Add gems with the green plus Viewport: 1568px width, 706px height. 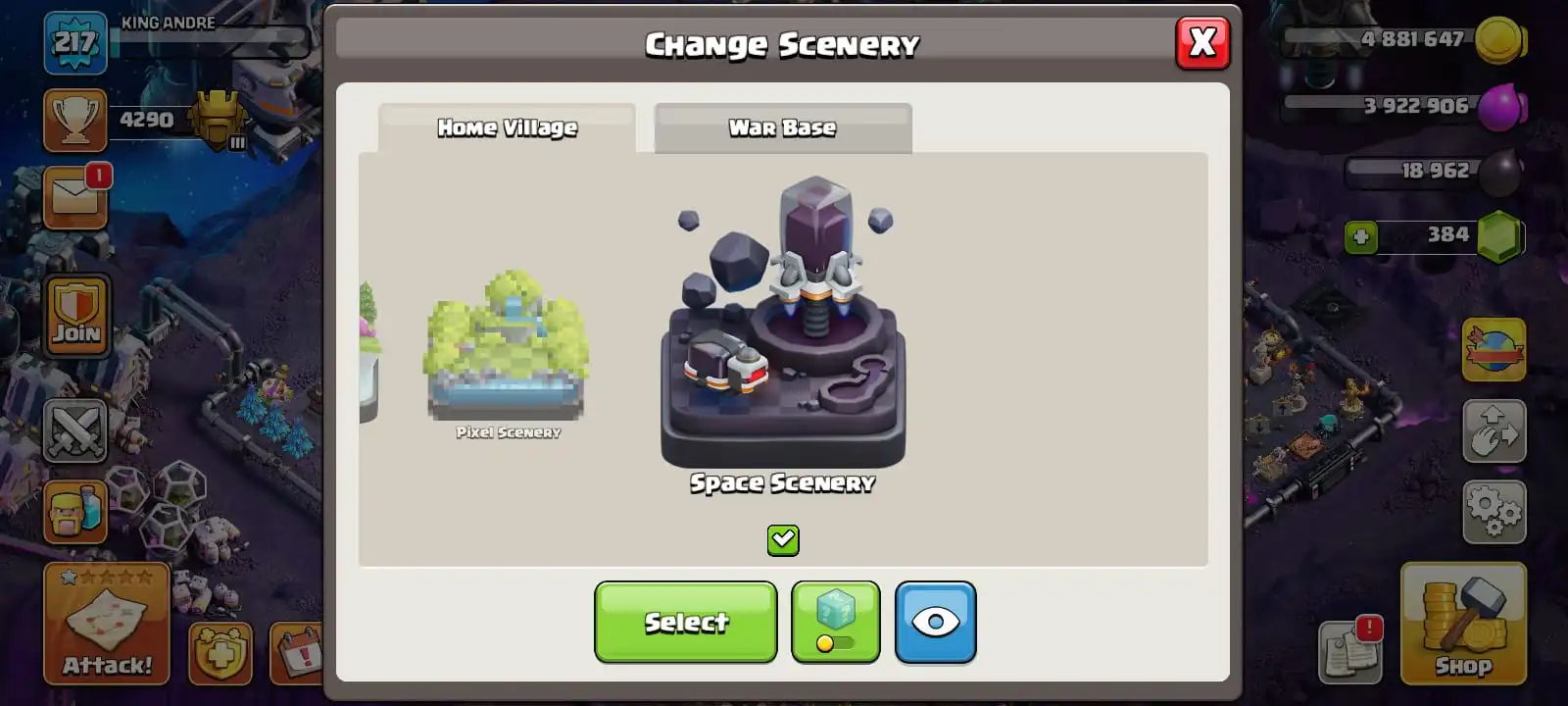[x=1360, y=237]
